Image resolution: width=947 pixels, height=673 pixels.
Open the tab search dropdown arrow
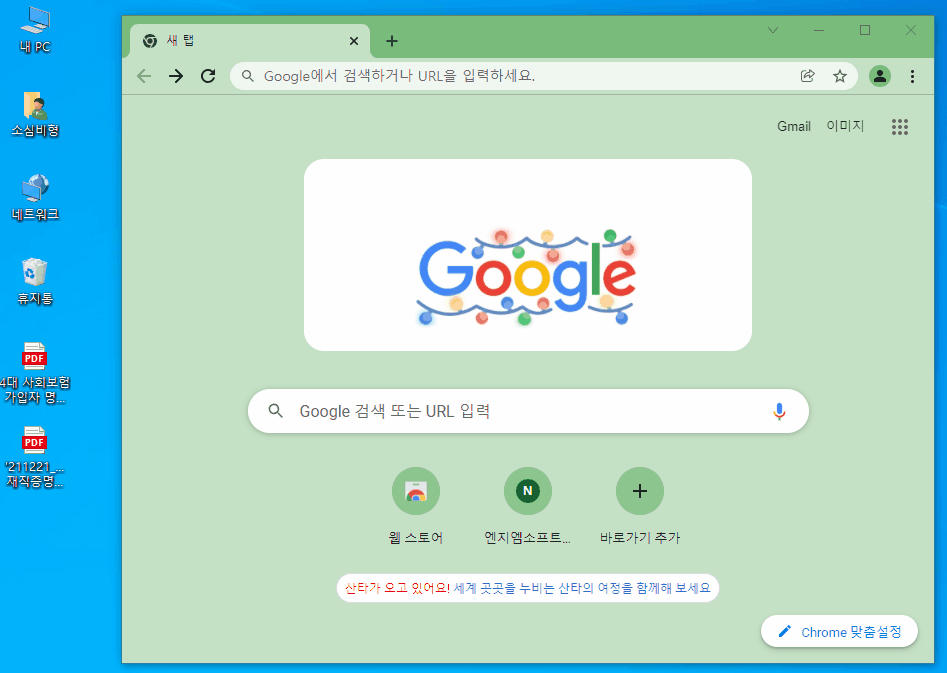[x=772, y=30]
